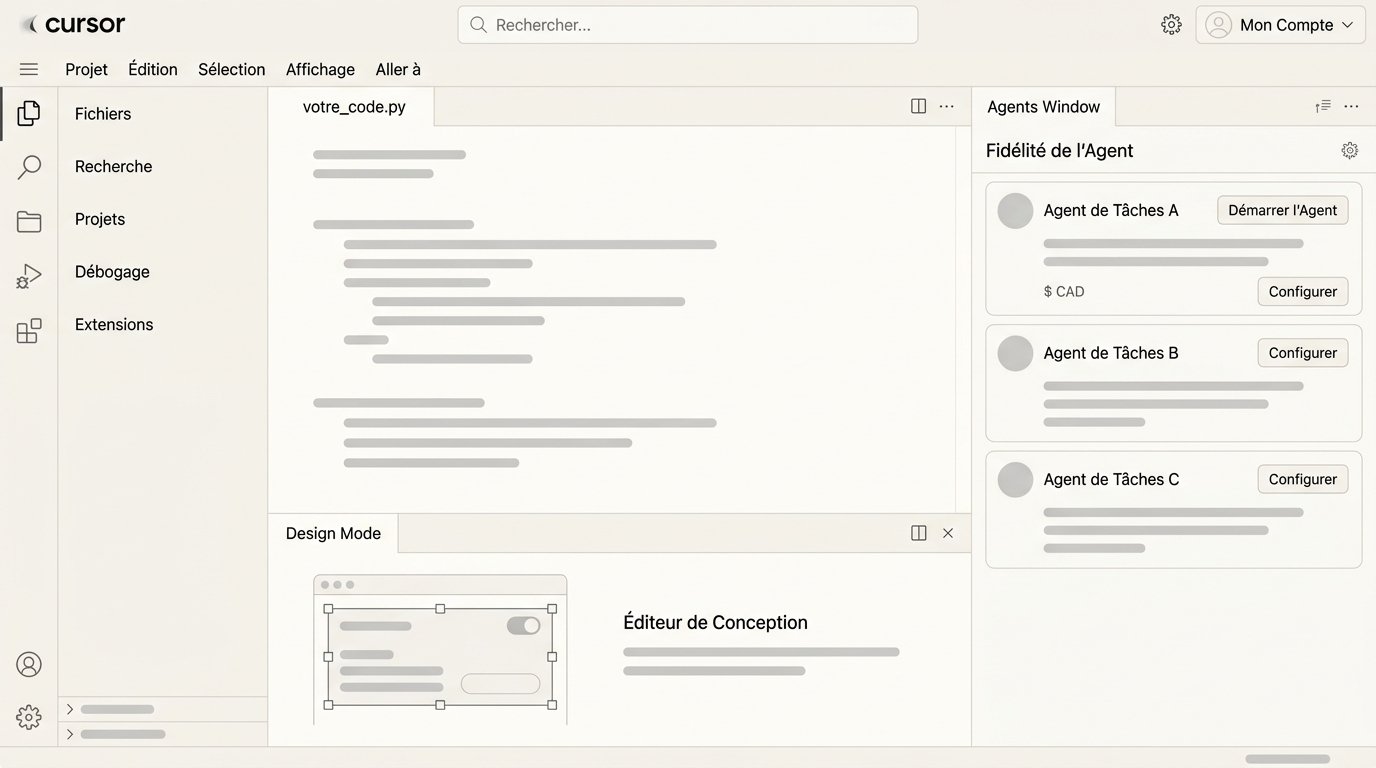Click Démarrer l'Agent button
1376x768 pixels.
tap(1282, 210)
